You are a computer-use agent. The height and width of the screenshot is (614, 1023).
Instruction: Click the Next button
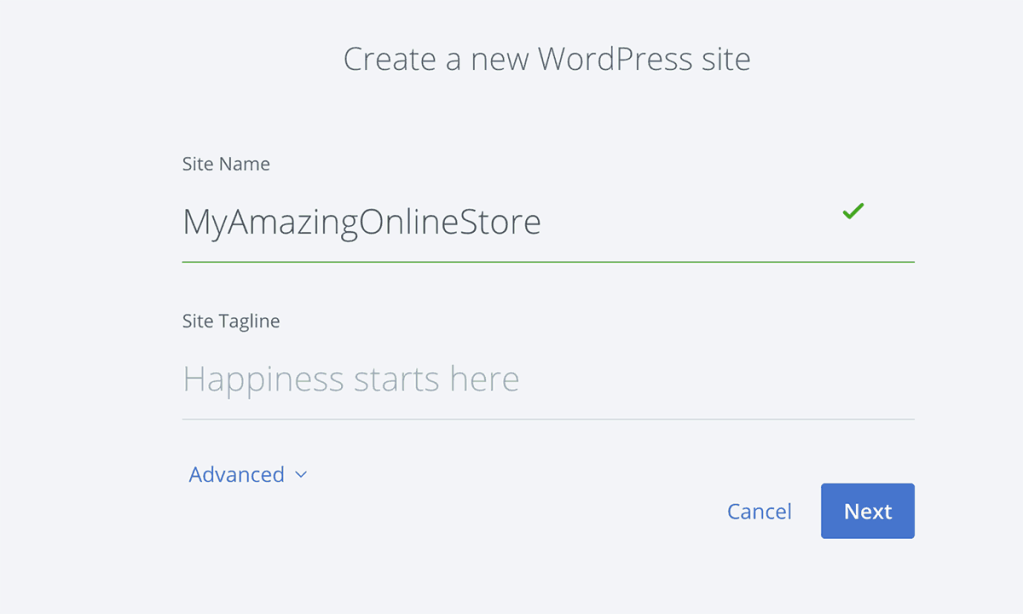(x=868, y=511)
